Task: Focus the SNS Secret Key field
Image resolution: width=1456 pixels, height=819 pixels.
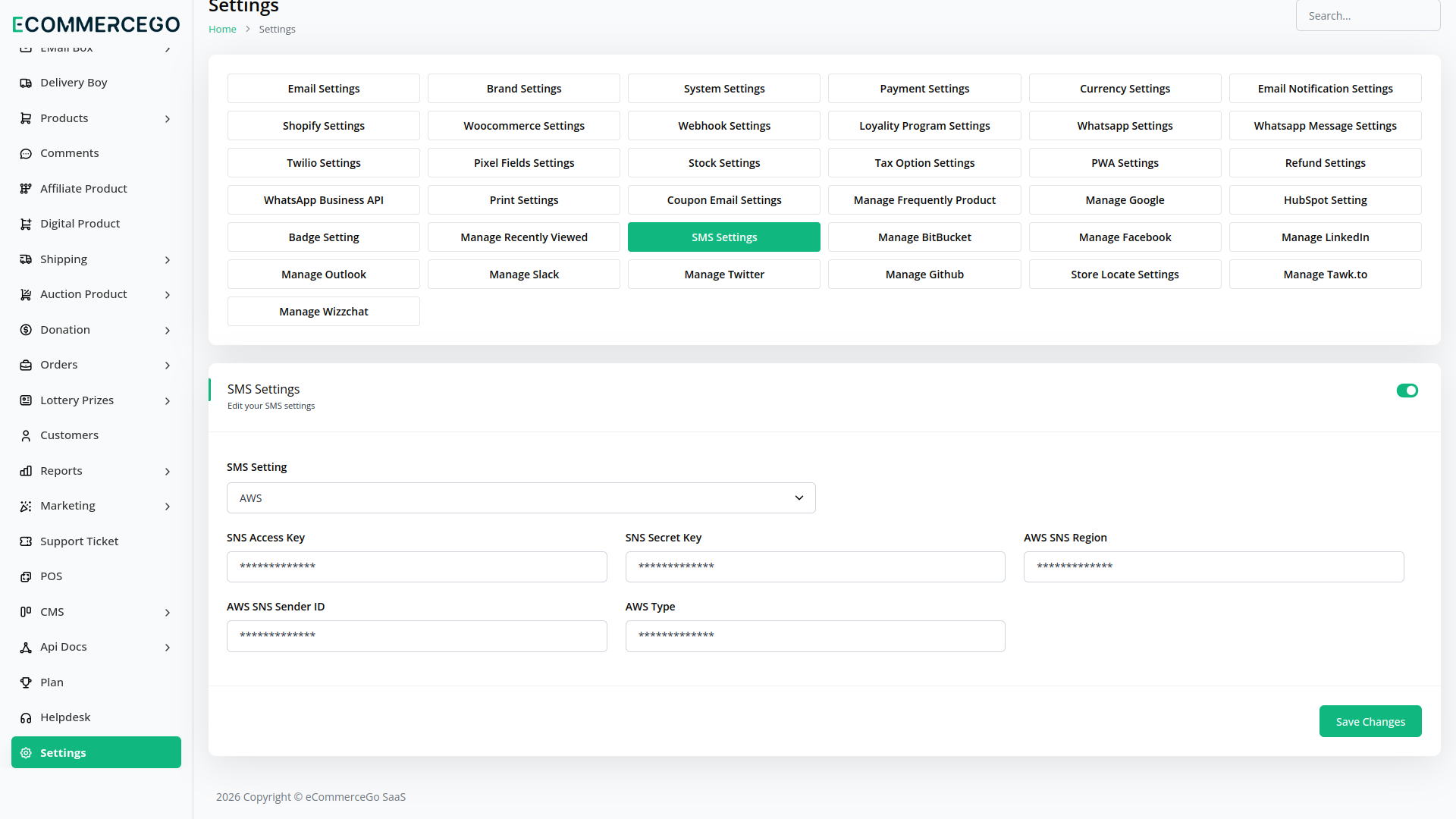Action: pos(815,567)
